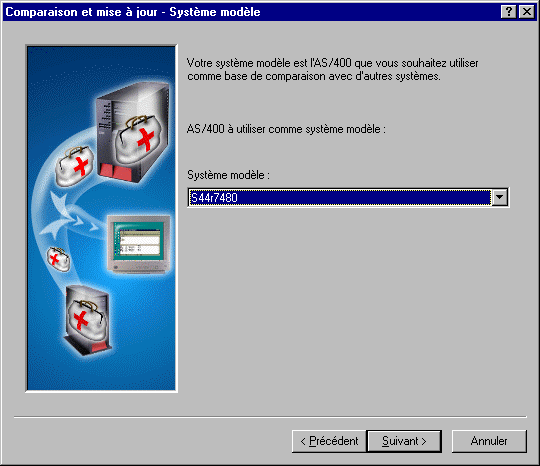Click the horizontal separator above the buttons
This screenshot has width=540, height=466.
pyautogui.click(x=270, y=417)
